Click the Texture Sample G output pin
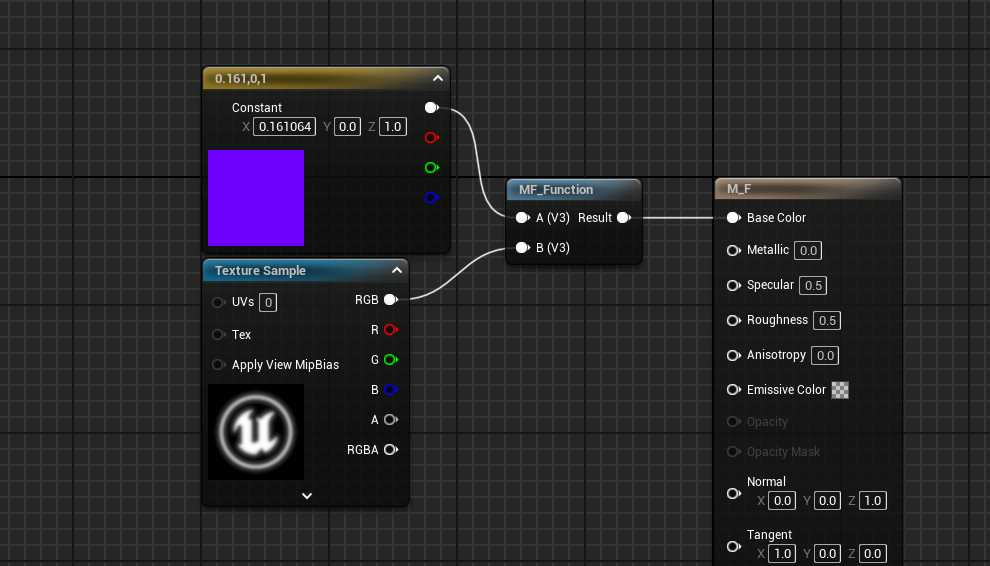The width and height of the screenshot is (990, 566). (391, 359)
